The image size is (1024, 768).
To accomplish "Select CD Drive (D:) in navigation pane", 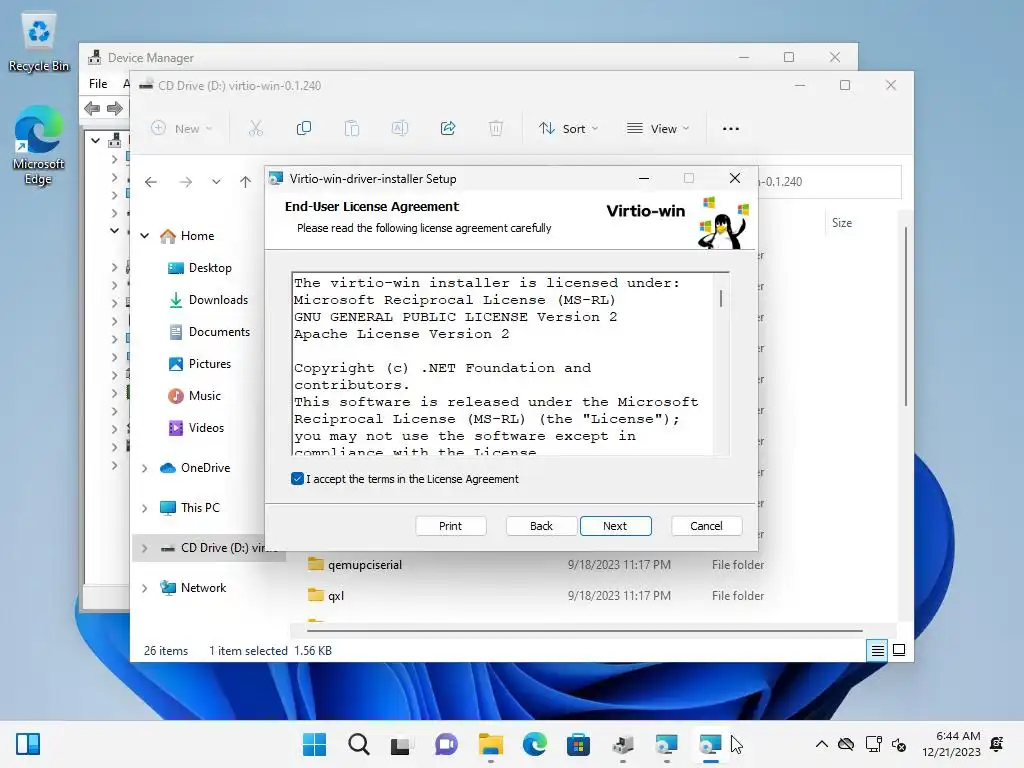I will pos(209,548).
